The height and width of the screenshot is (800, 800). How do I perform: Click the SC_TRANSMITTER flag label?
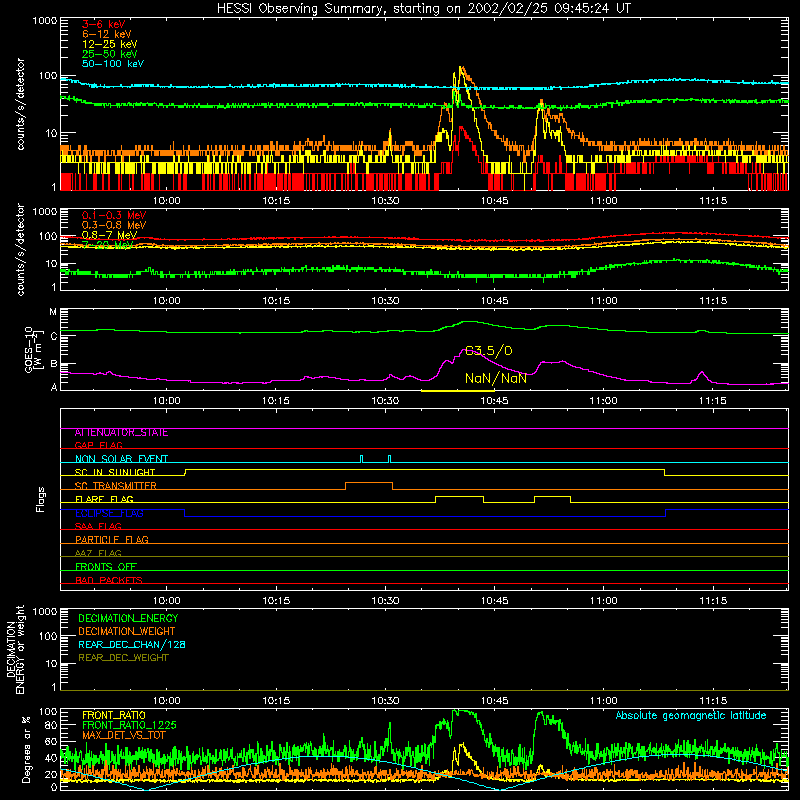coord(115,485)
